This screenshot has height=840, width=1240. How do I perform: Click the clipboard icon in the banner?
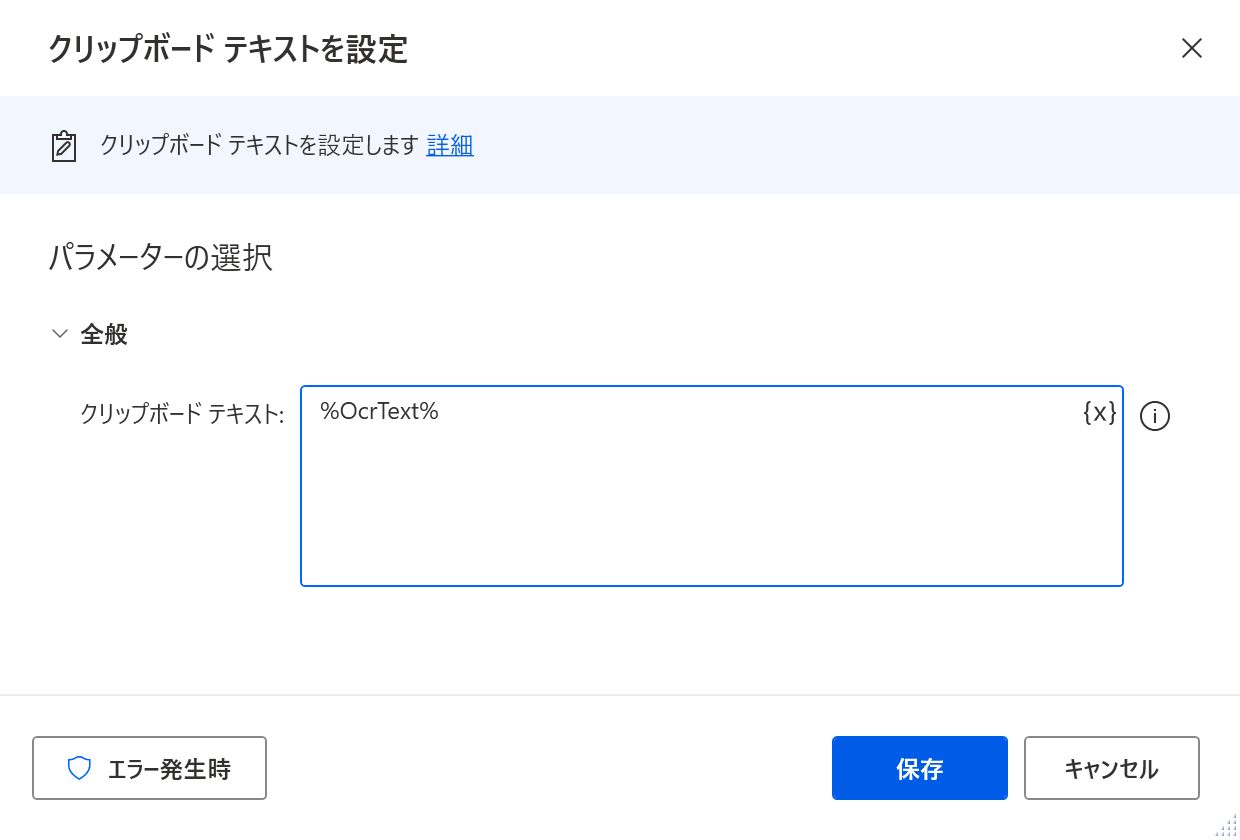pyautogui.click(x=64, y=146)
